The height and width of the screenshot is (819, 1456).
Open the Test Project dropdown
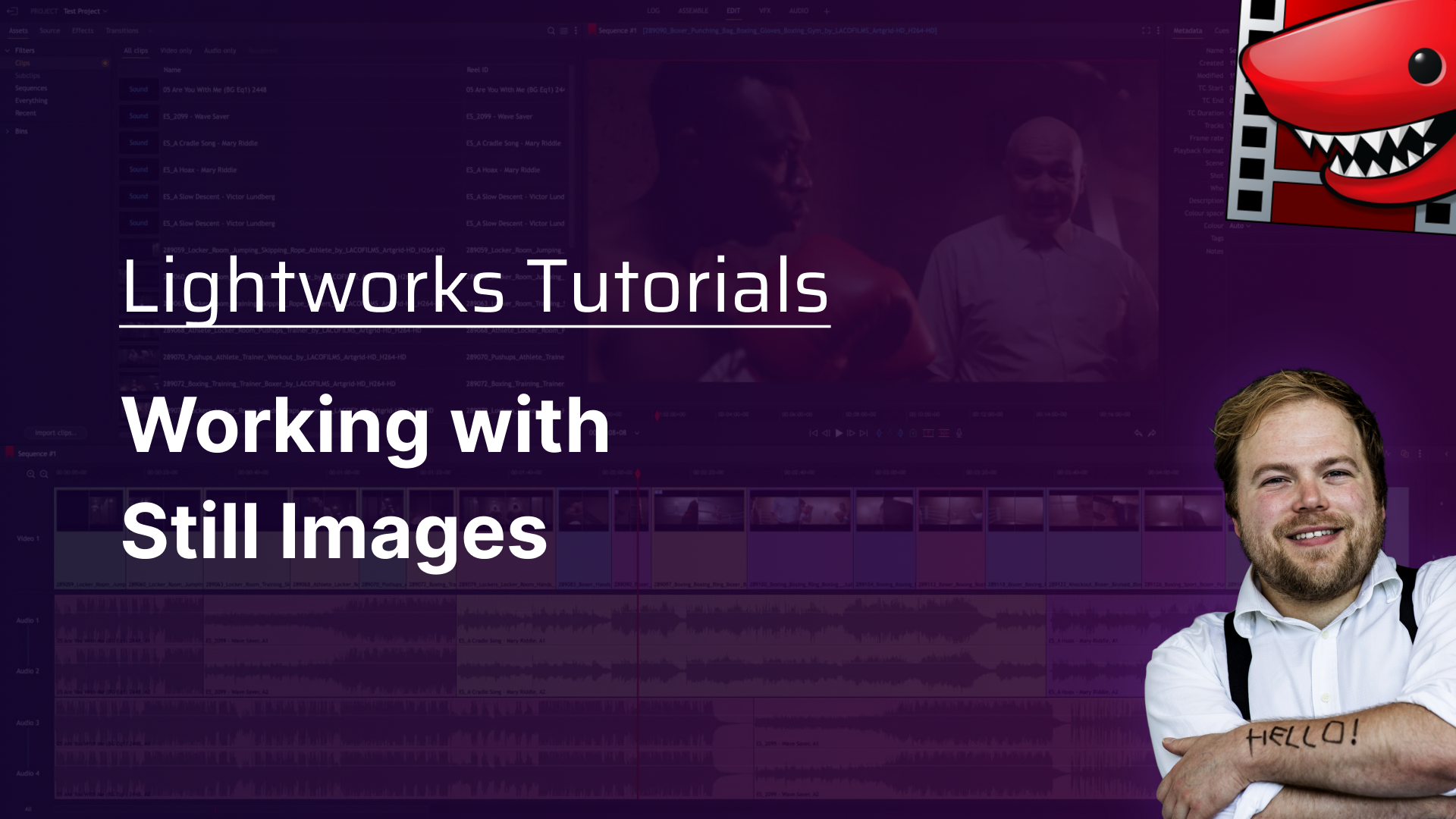(x=85, y=11)
